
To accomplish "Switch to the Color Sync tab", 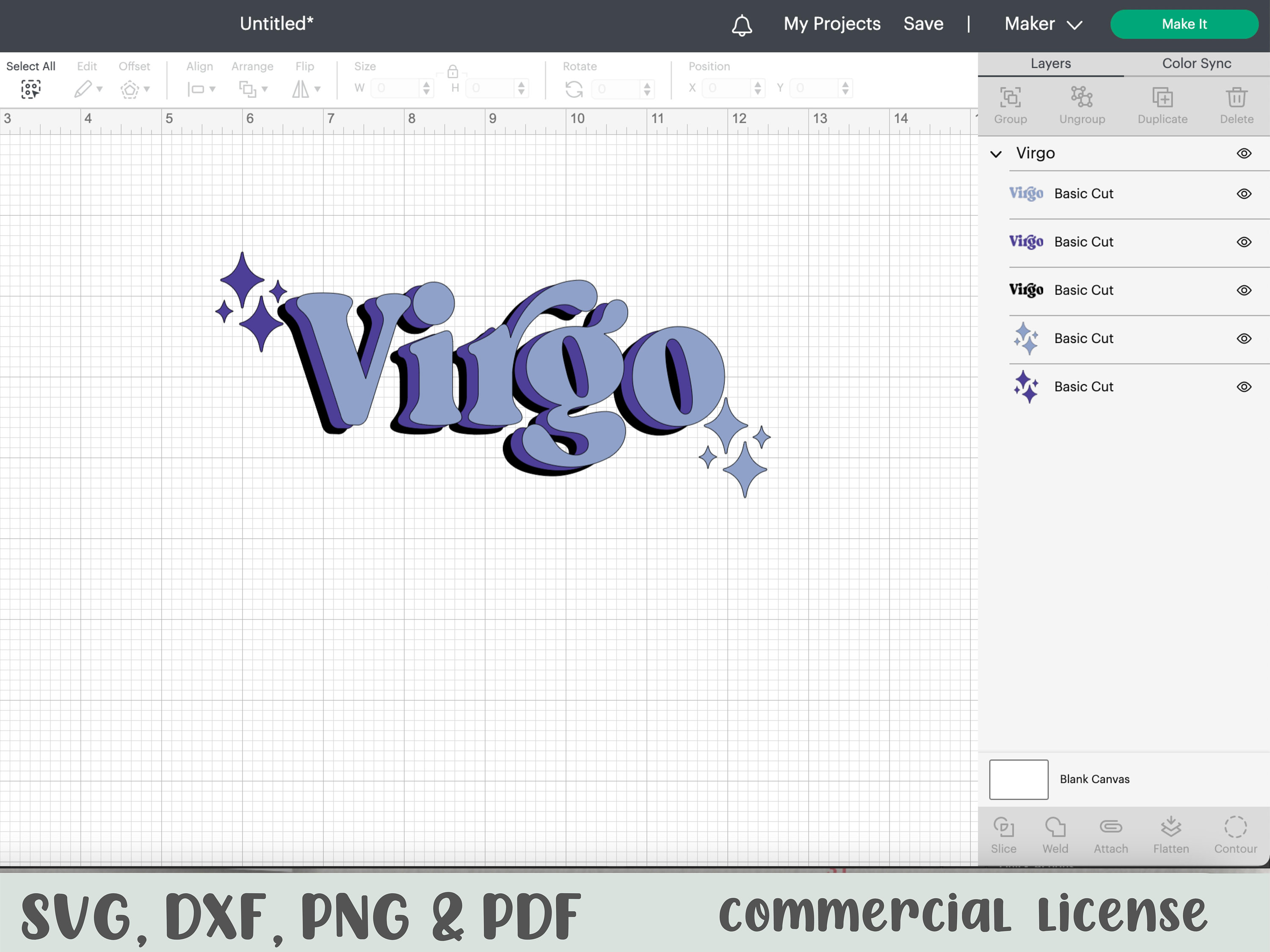I will point(1195,63).
